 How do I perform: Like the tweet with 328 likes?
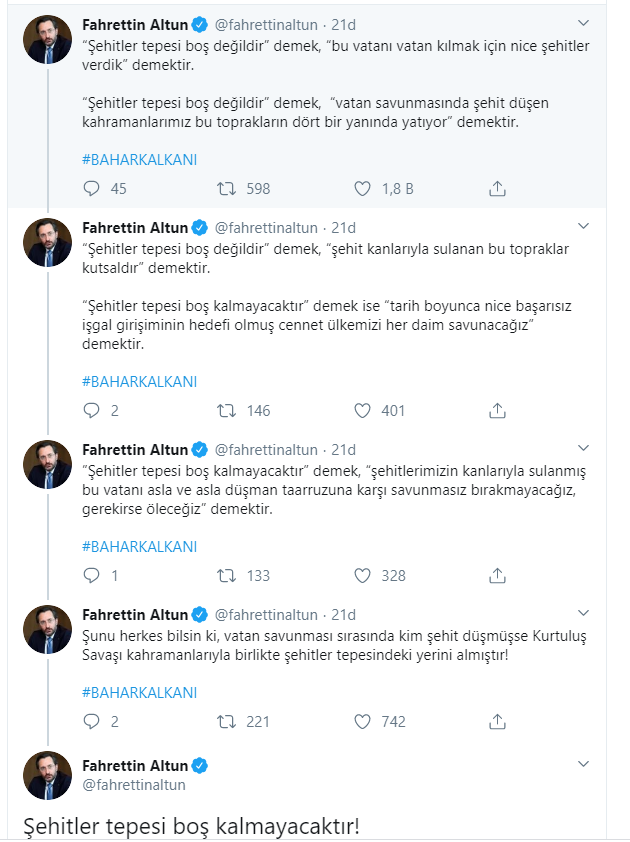click(x=363, y=575)
